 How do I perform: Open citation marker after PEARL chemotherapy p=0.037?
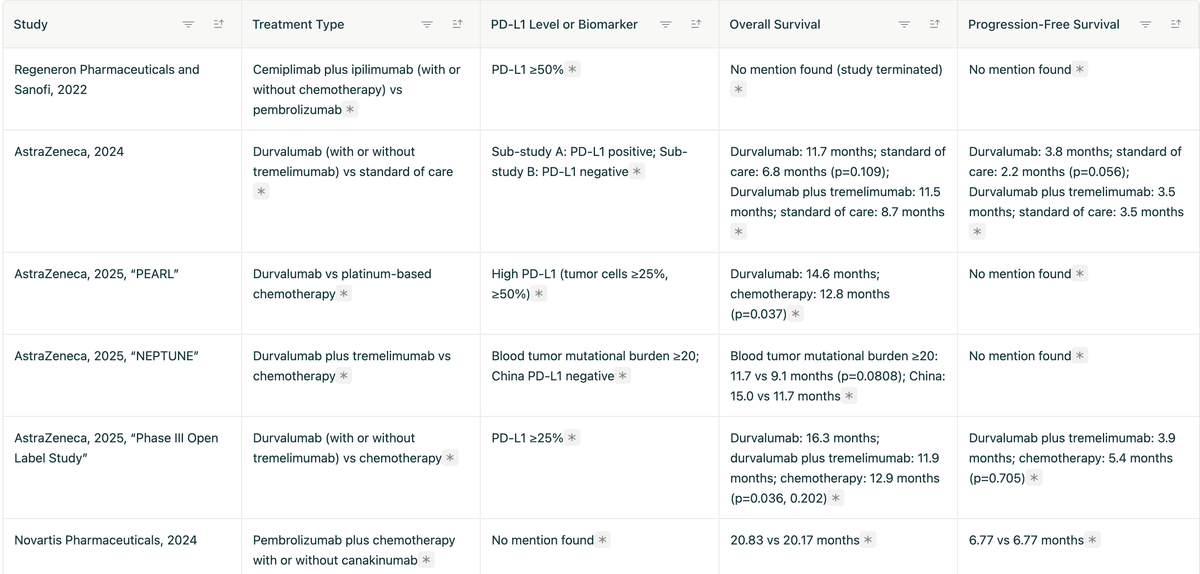coord(796,314)
